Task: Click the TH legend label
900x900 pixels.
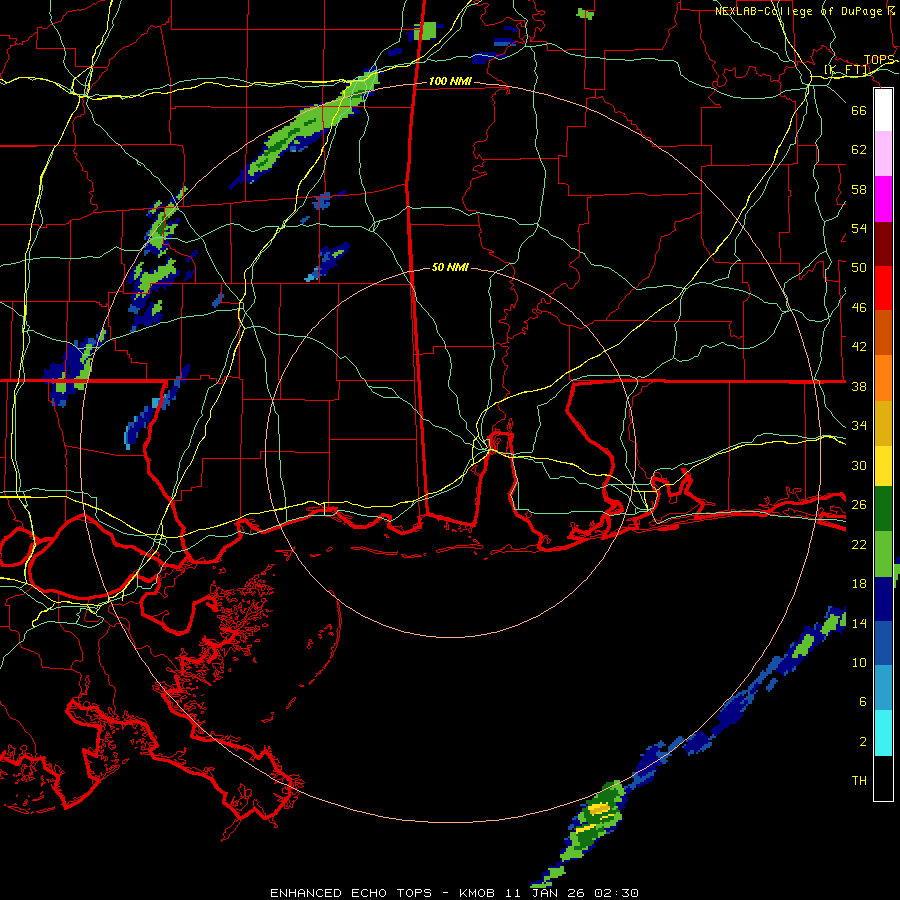Action: (859, 781)
